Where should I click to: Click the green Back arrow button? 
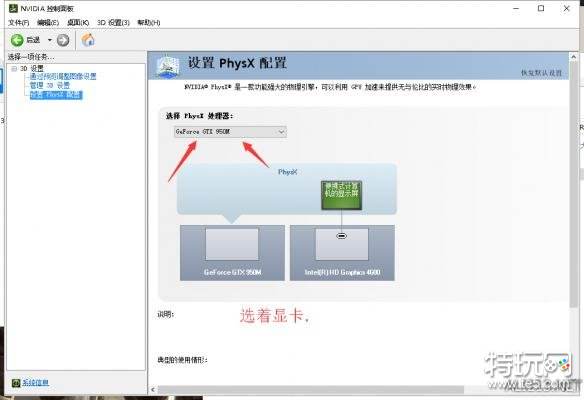(x=17, y=40)
